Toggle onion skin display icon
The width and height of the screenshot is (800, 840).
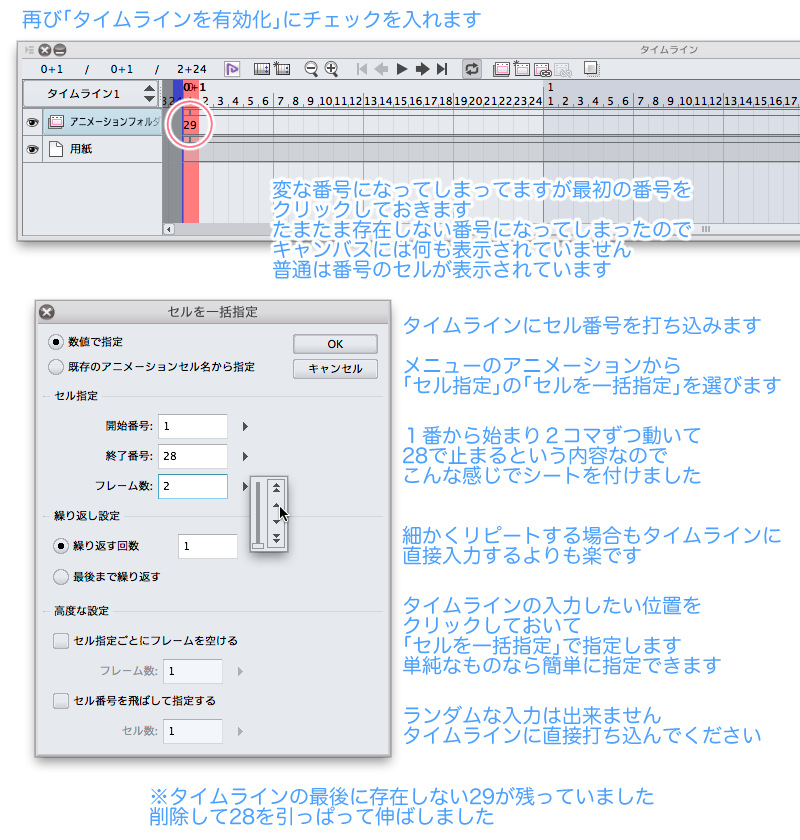591,69
